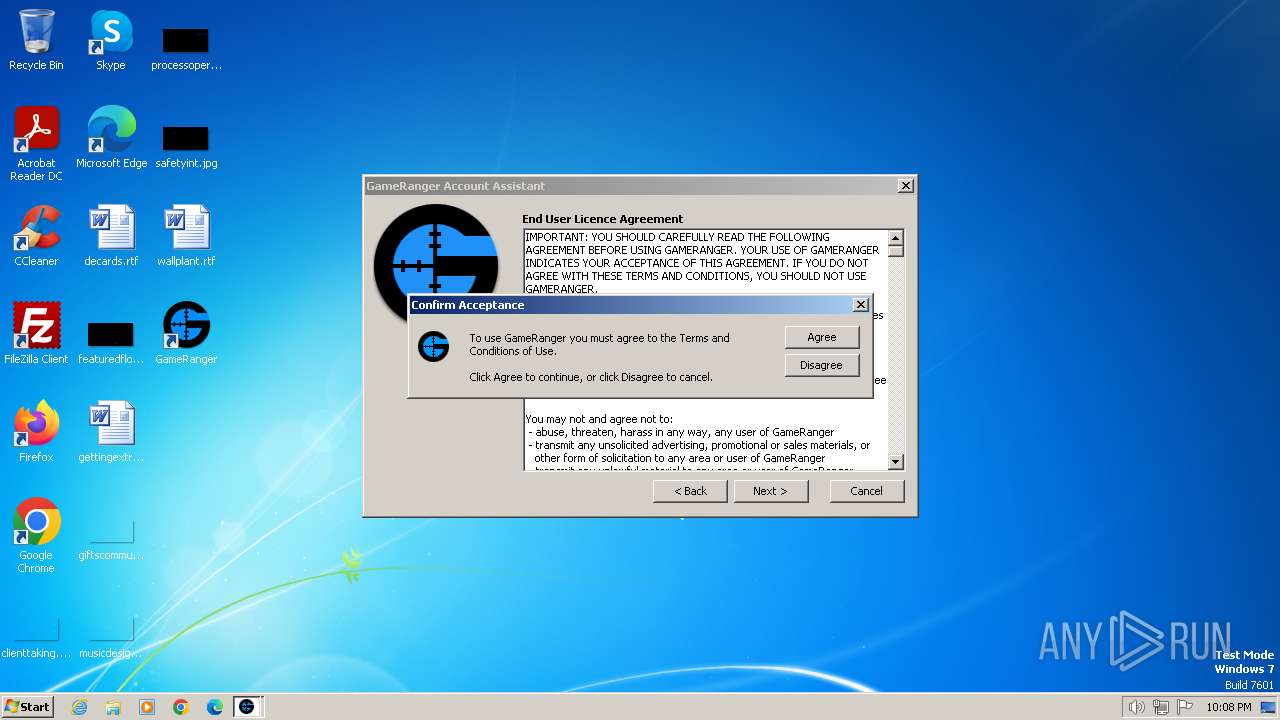Select the gettingextr document icon
Screen dimensions: 1280x720
pyautogui.click(x=111, y=432)
